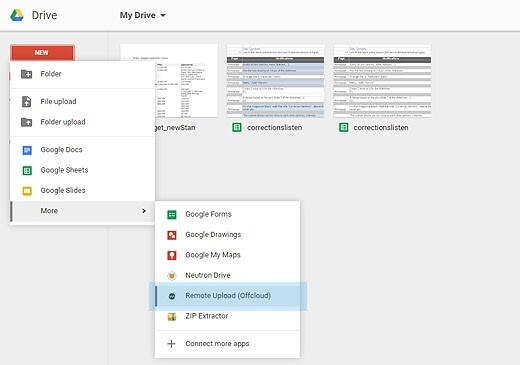Click the Google My Maps icon
The height and width of the screenshot is (365, 520).
click(x=172, y=255)
